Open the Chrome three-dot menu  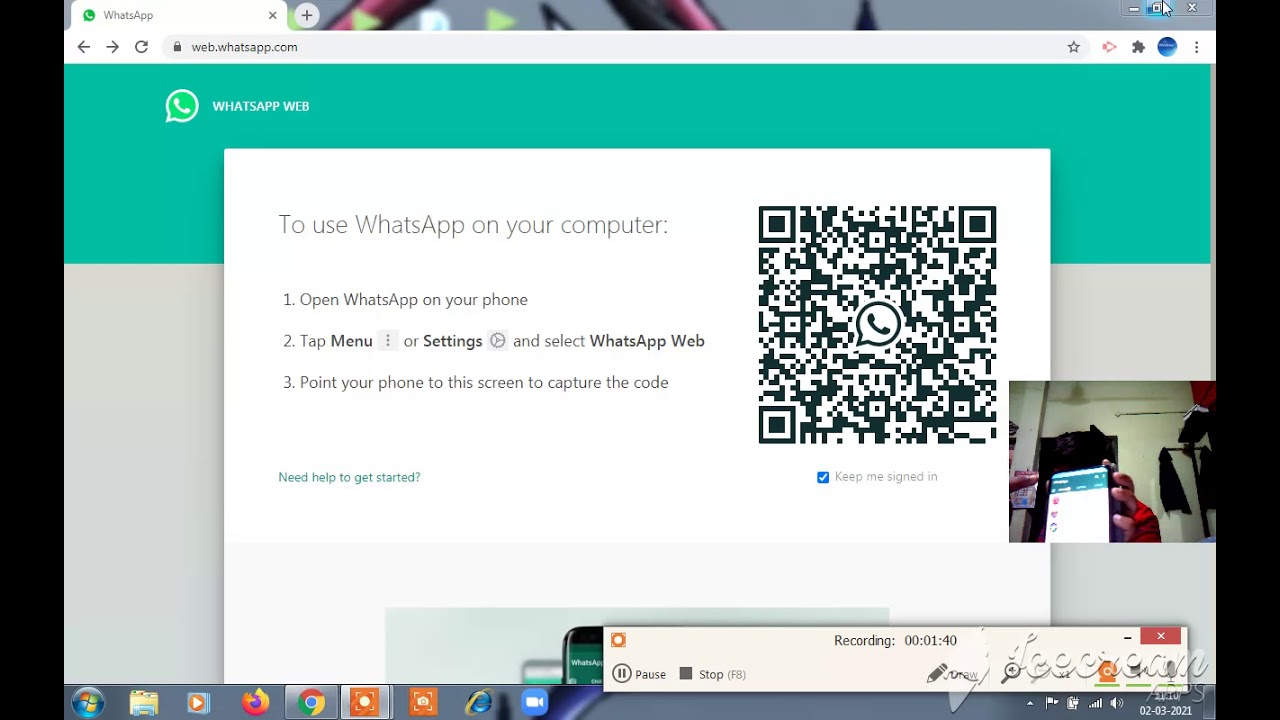click(x=1196, y=47)
